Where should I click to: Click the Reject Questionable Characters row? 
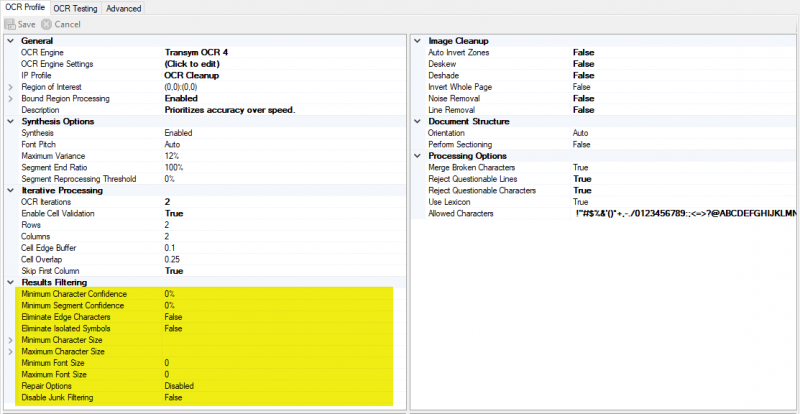click(611, 190)
